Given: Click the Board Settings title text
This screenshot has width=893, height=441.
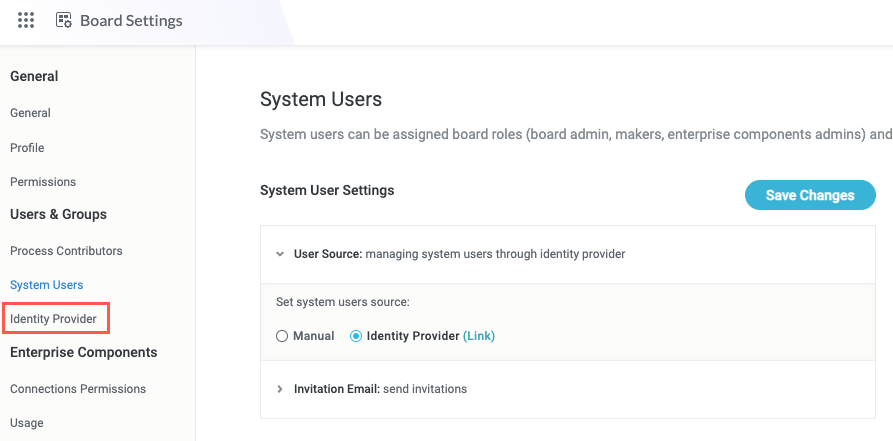Looking at the screenshot, I should pyautogui.click(x=131, y=21).
